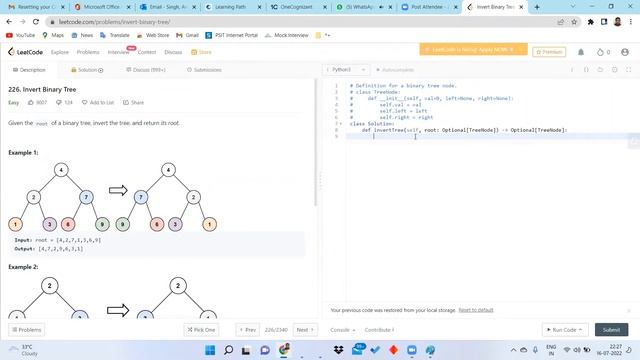
Task: Collapse the class Solution fold arrow
Action: (x=341, y=124)
